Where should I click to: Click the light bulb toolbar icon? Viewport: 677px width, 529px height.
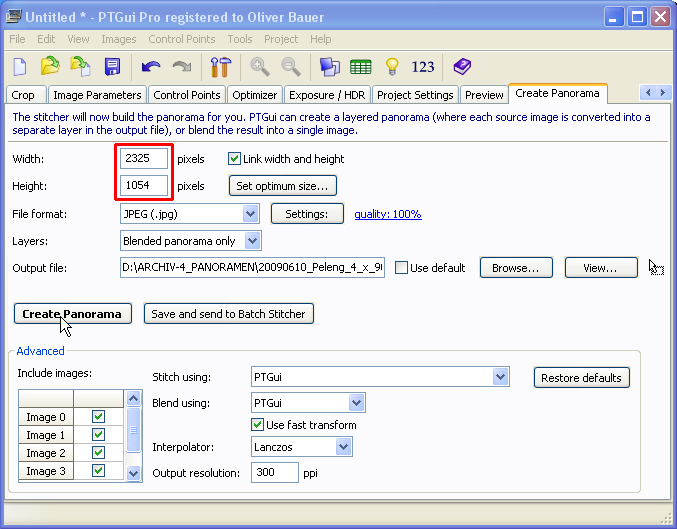point(392,67)
